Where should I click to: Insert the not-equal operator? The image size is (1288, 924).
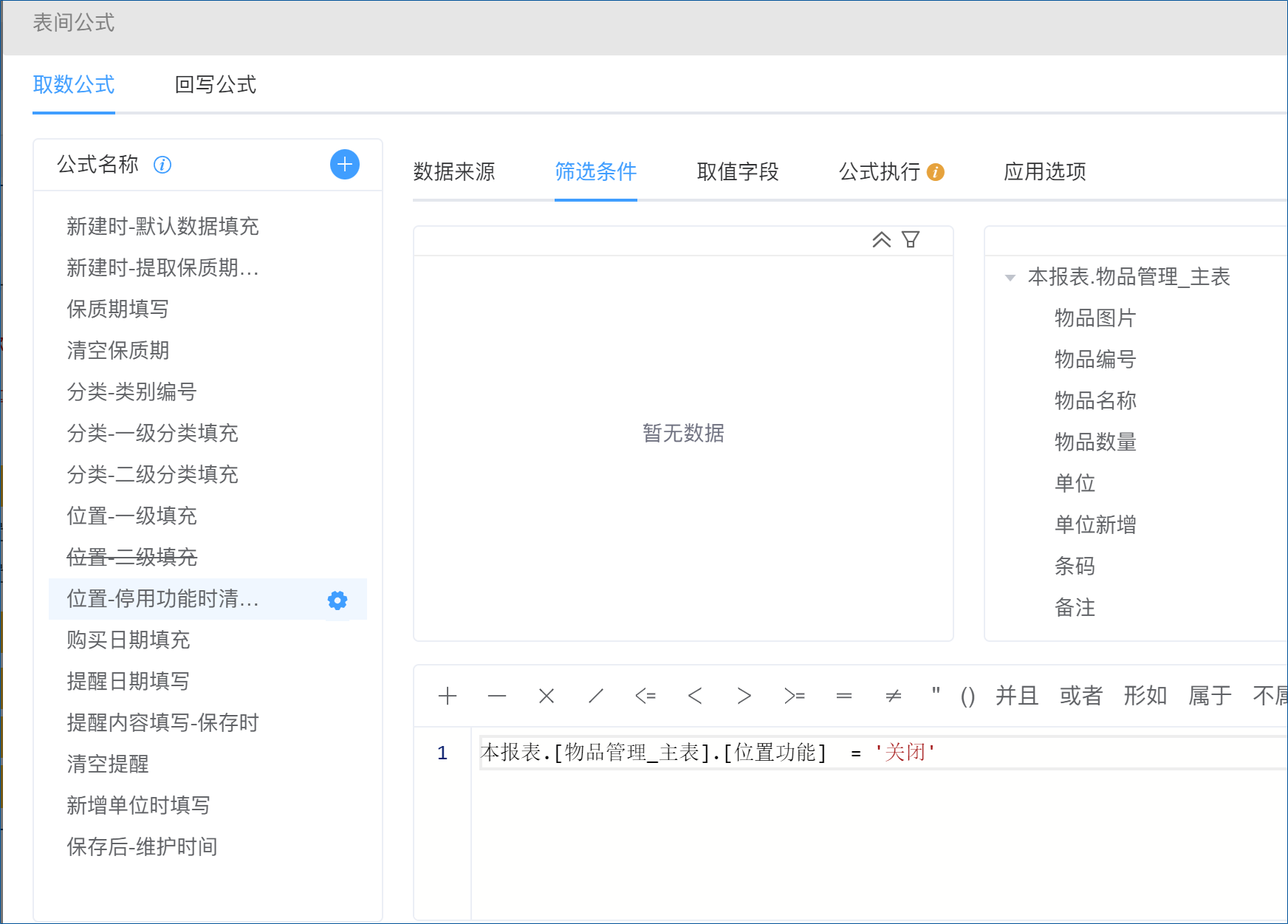coord(894,696)
